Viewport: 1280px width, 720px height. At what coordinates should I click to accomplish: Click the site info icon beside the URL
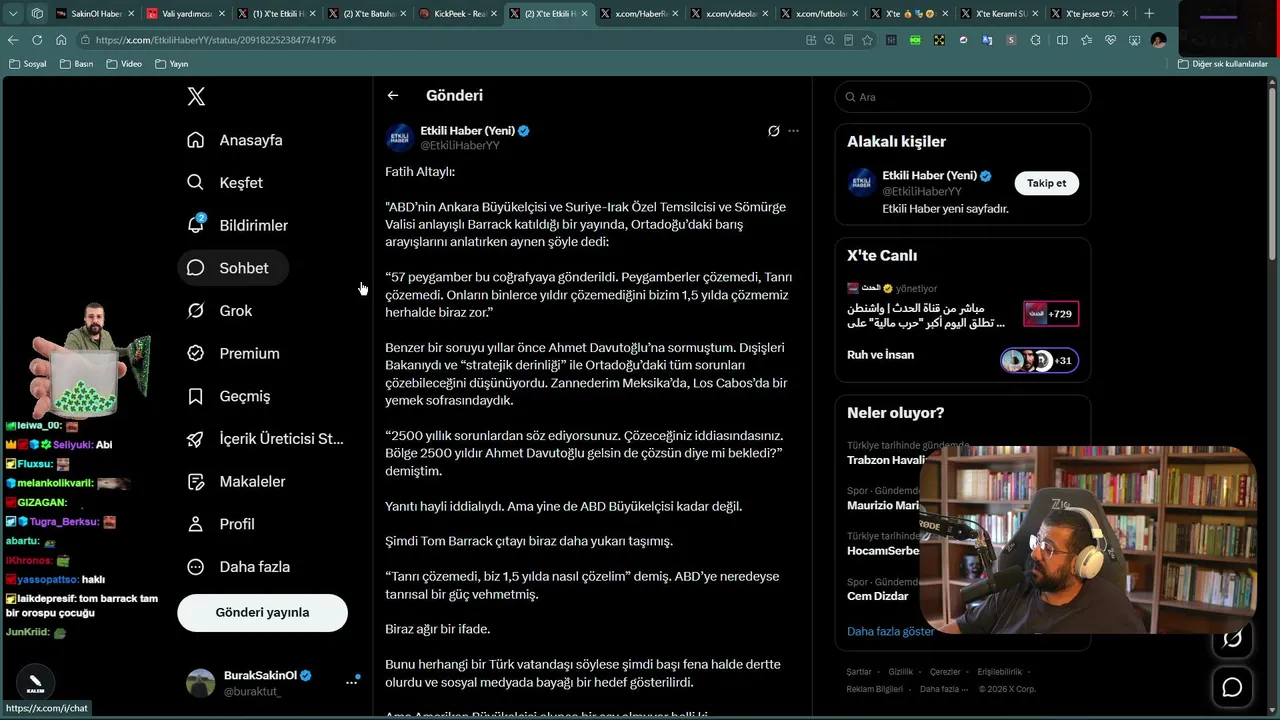click(86, 40)
